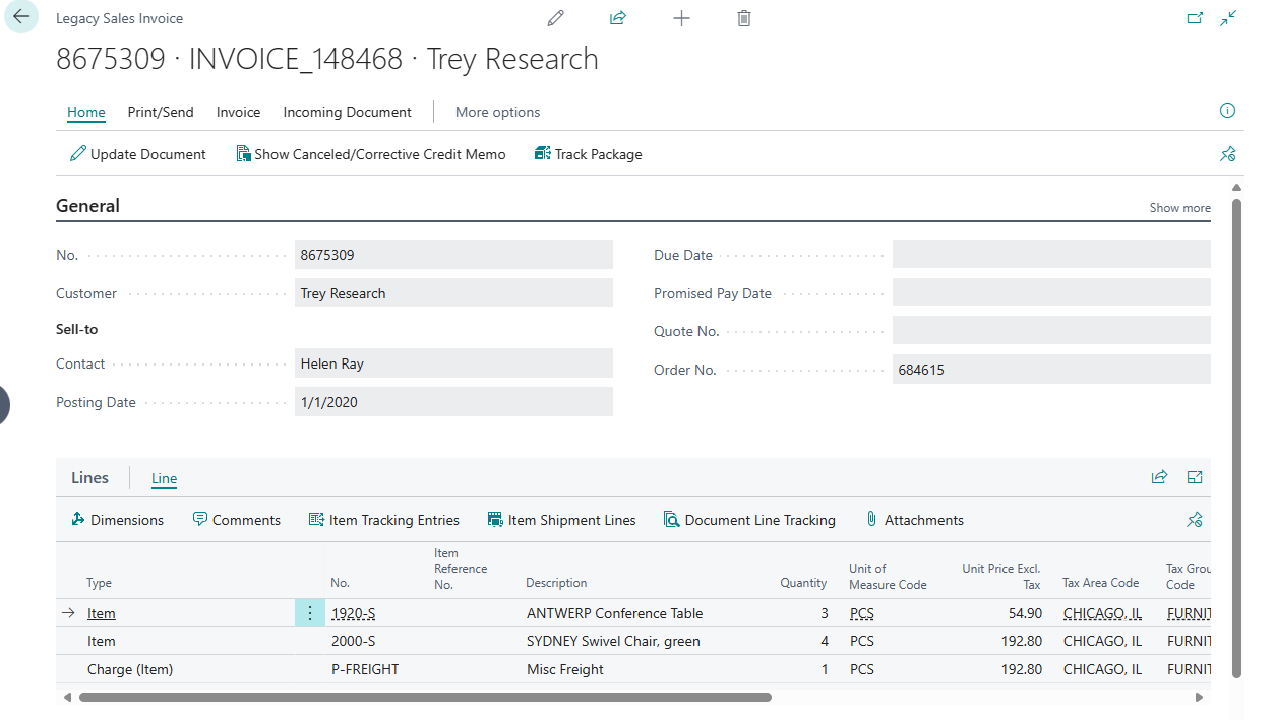Click the share icon next to the pencil
1280x720 pixels.
point(617,18)
